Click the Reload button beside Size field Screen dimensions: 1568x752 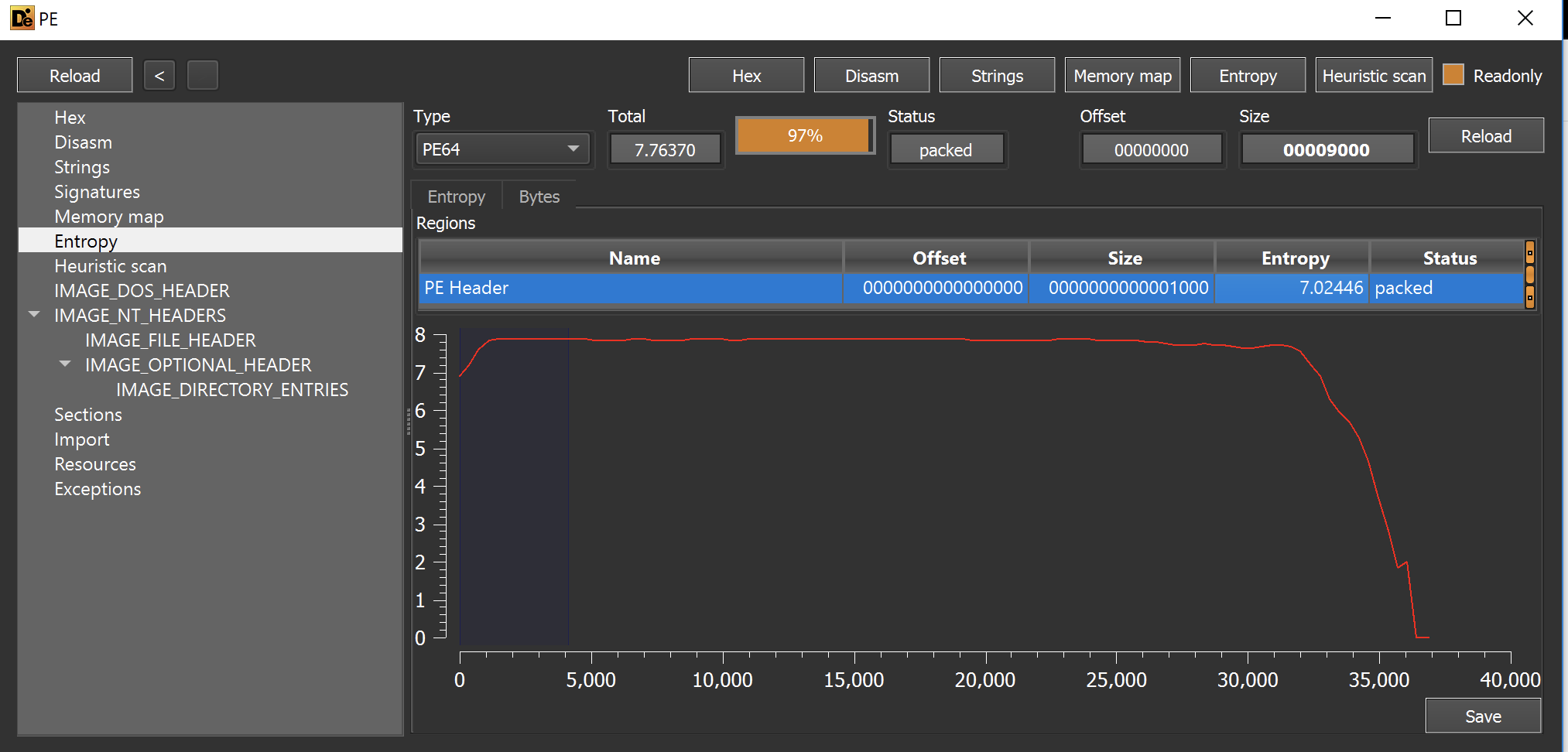1487,136
